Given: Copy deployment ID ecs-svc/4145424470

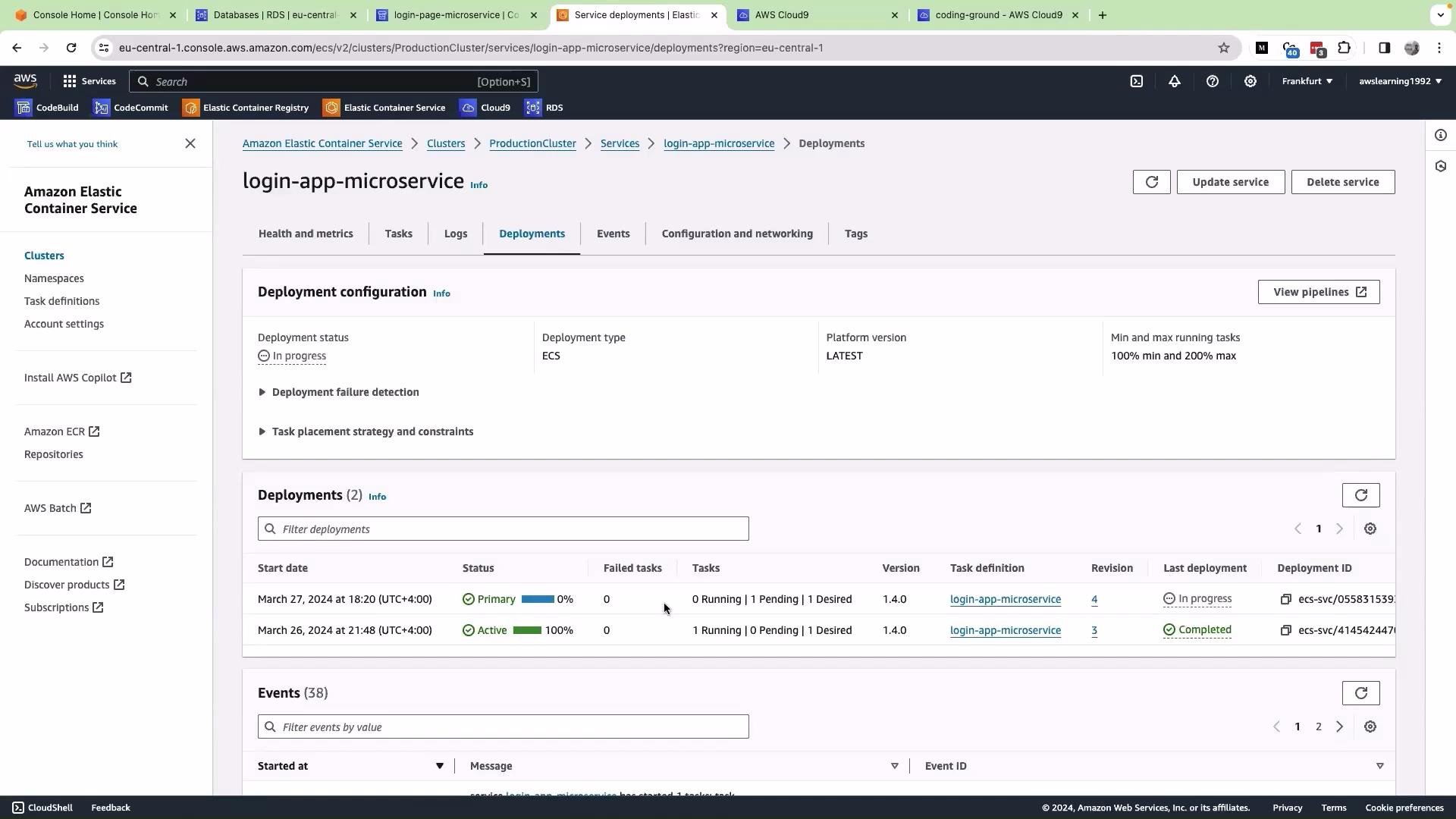Looking at the screenshot, I should 1285,631.
